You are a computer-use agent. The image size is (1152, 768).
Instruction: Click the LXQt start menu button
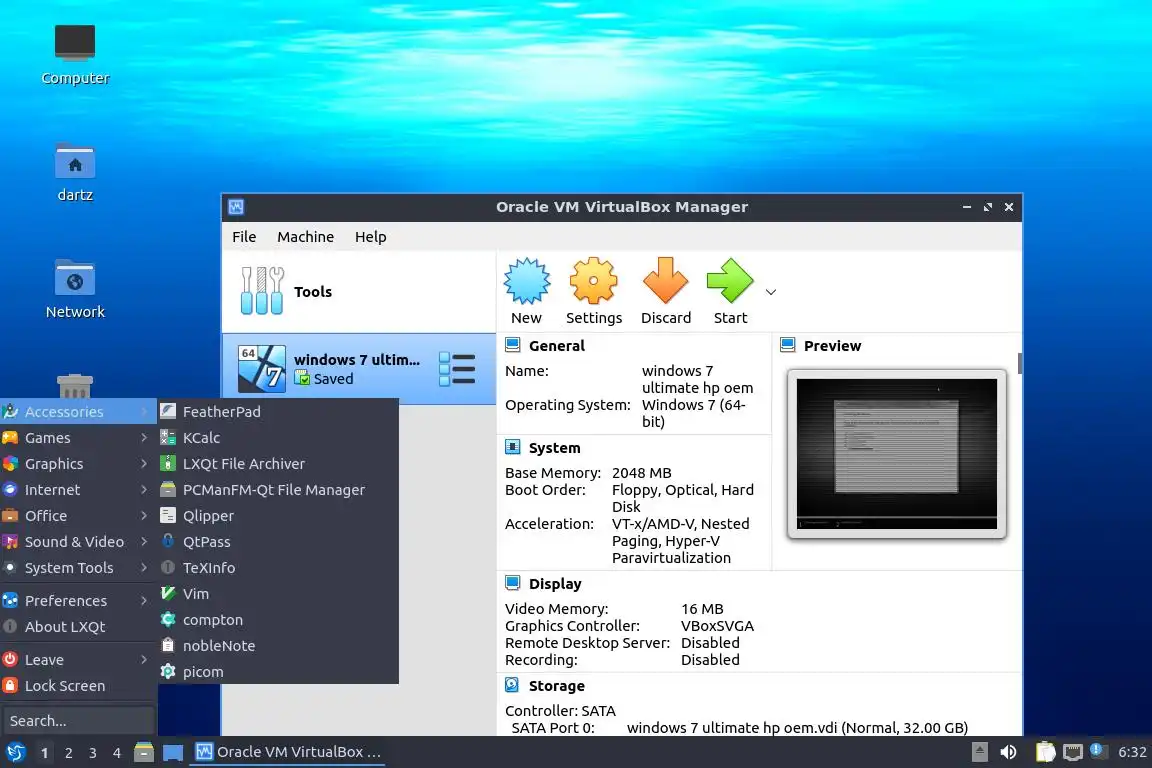point(15,752)
